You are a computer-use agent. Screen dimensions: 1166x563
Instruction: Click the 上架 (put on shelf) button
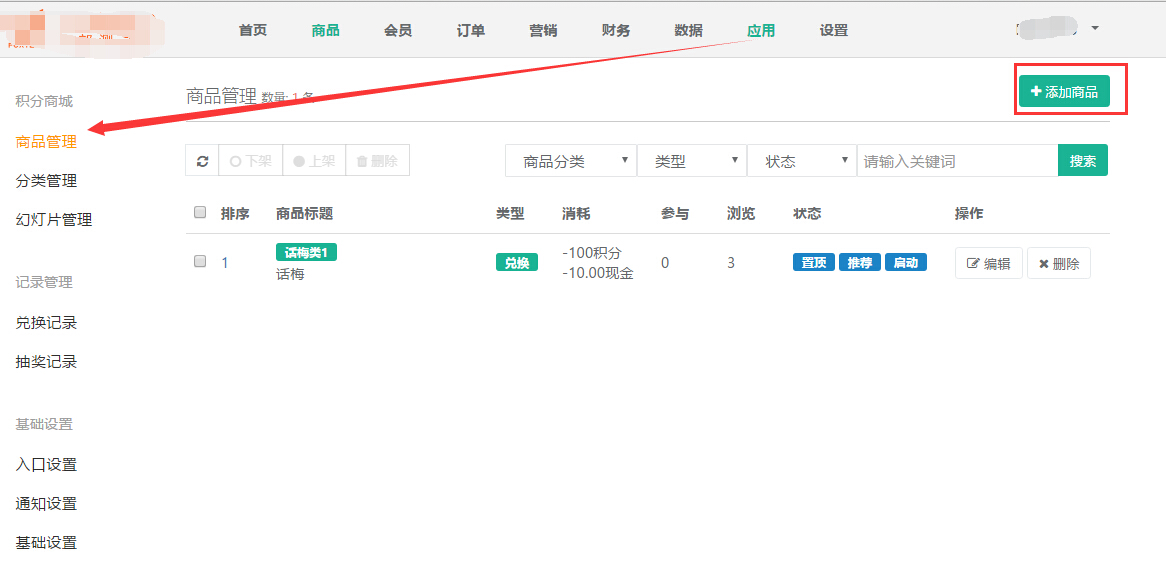click(x=314, y=161)
